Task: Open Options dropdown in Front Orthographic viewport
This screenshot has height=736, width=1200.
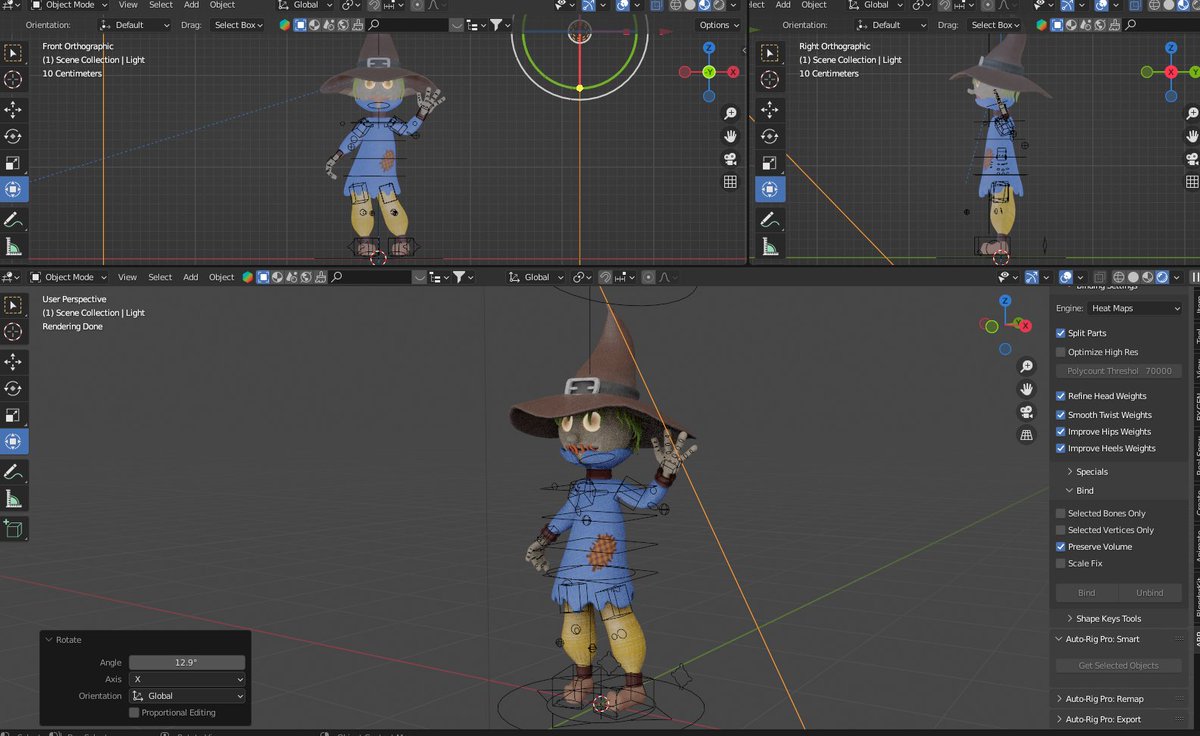Action: pos(719,25)
